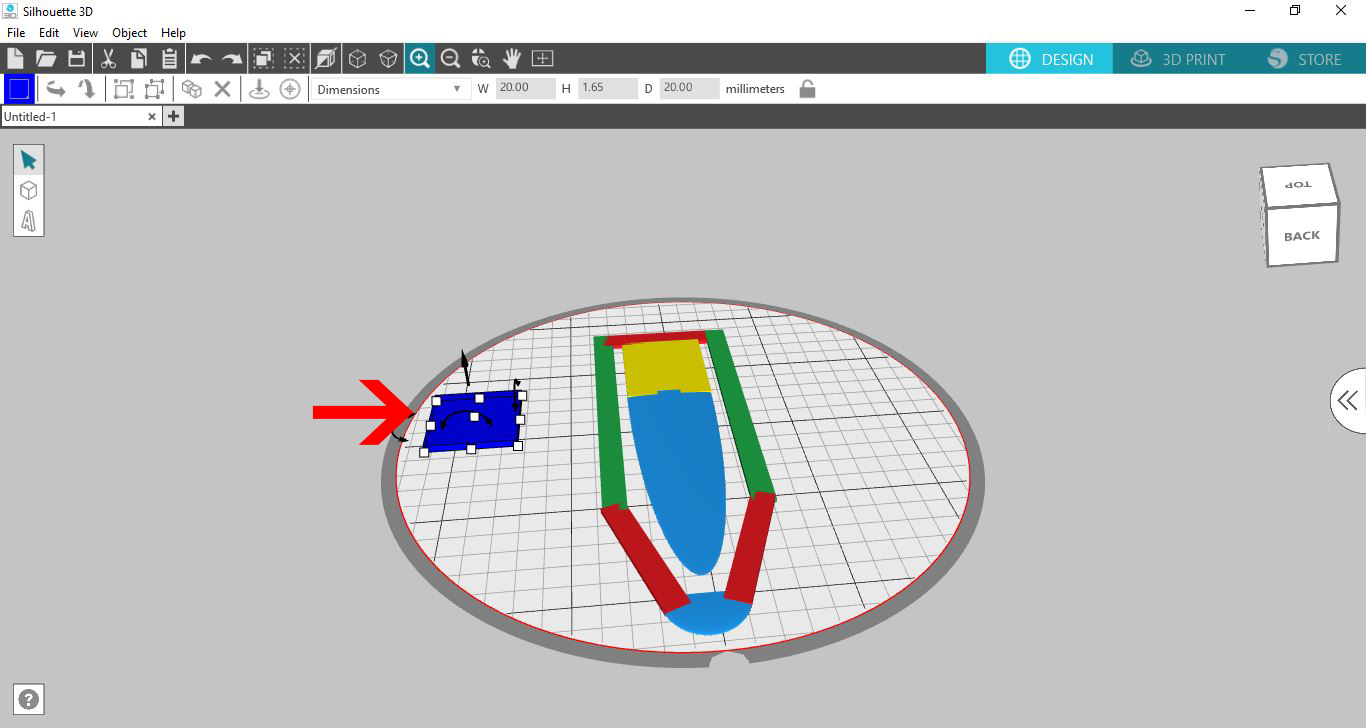
Task: Save the design with the floppy disk icon
Action: coord(77,58)
